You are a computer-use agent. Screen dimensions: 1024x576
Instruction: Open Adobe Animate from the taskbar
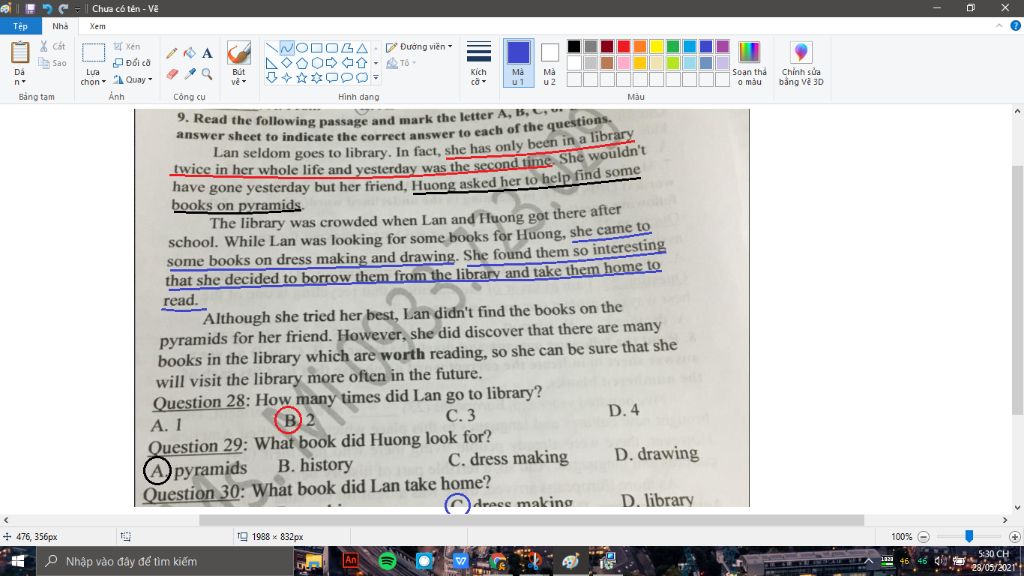point(350,561)
